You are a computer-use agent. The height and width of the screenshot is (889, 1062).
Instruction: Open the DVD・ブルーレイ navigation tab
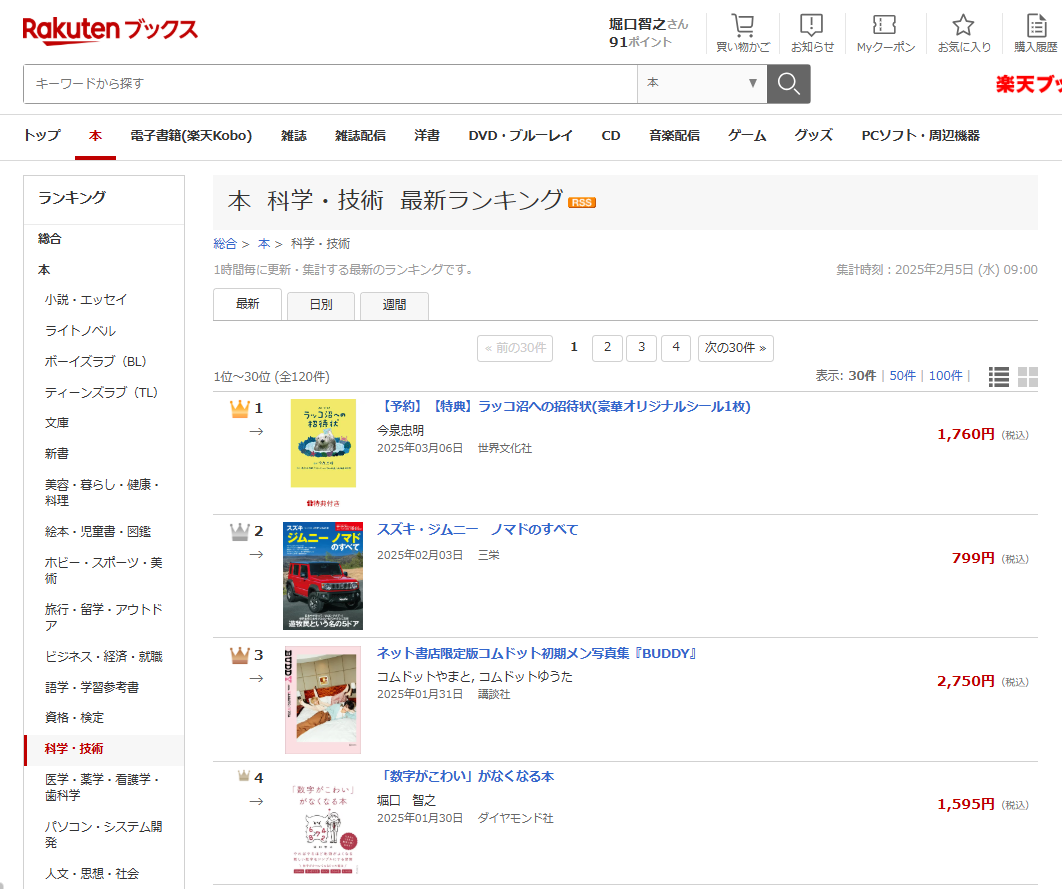point(521,135)
